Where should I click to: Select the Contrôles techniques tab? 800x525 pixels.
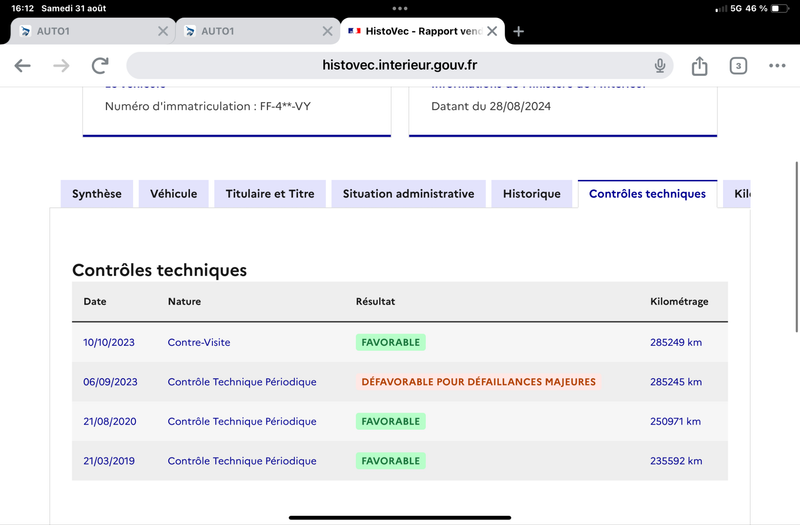(x=647, y=194)
